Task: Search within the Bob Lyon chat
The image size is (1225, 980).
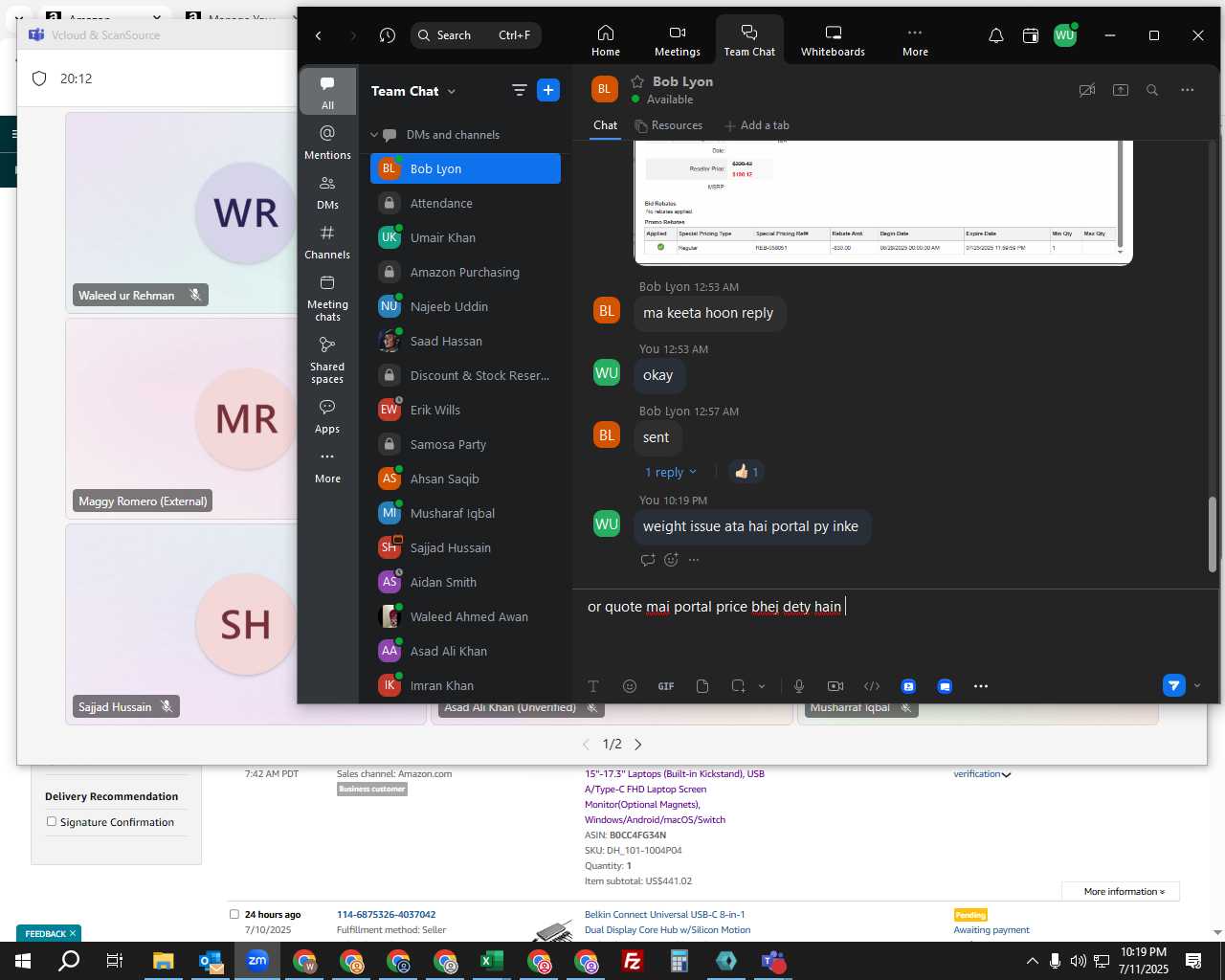Action: (x=1152, y=90)
